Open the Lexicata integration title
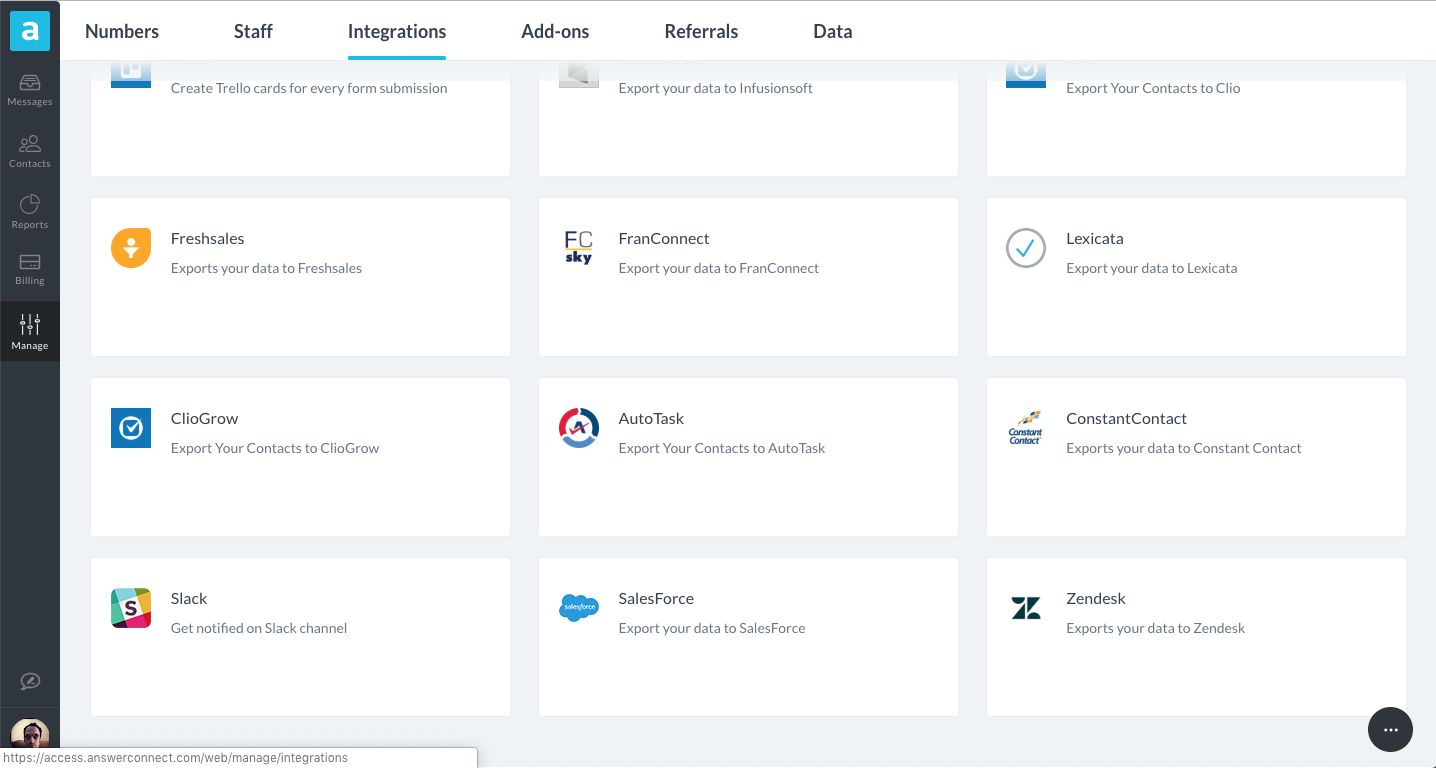1436x768 pixels. 1095,238
